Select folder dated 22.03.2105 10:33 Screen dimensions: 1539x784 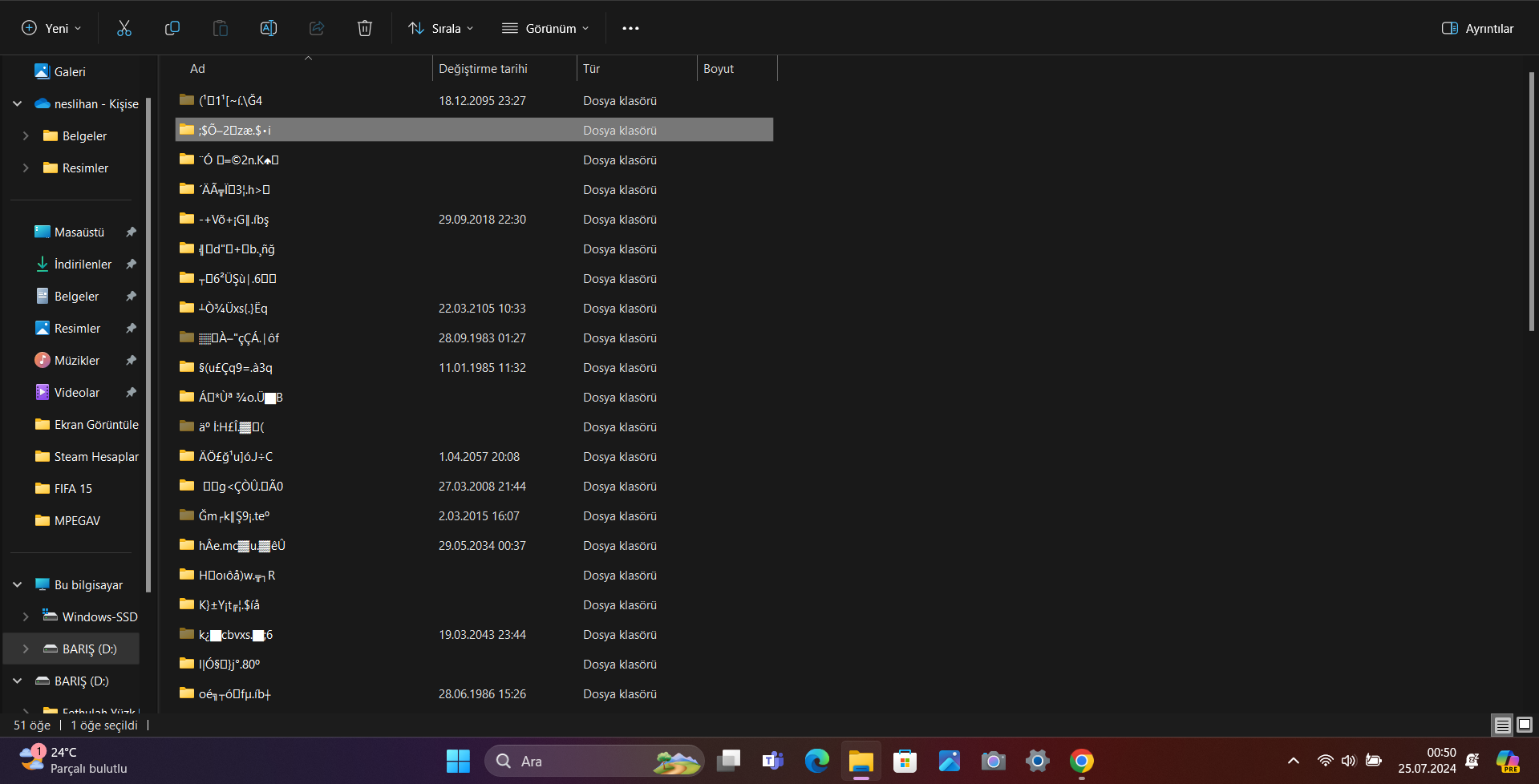[474, 308]
